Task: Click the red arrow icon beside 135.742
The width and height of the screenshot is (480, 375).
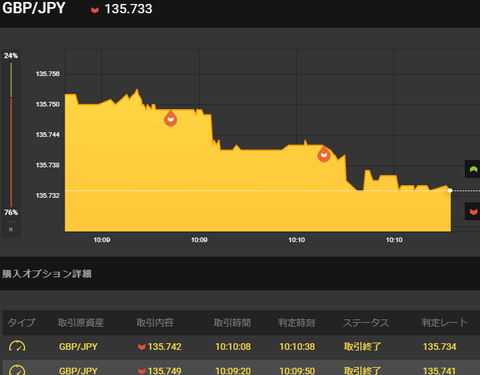Action: [x=142, y=347]
